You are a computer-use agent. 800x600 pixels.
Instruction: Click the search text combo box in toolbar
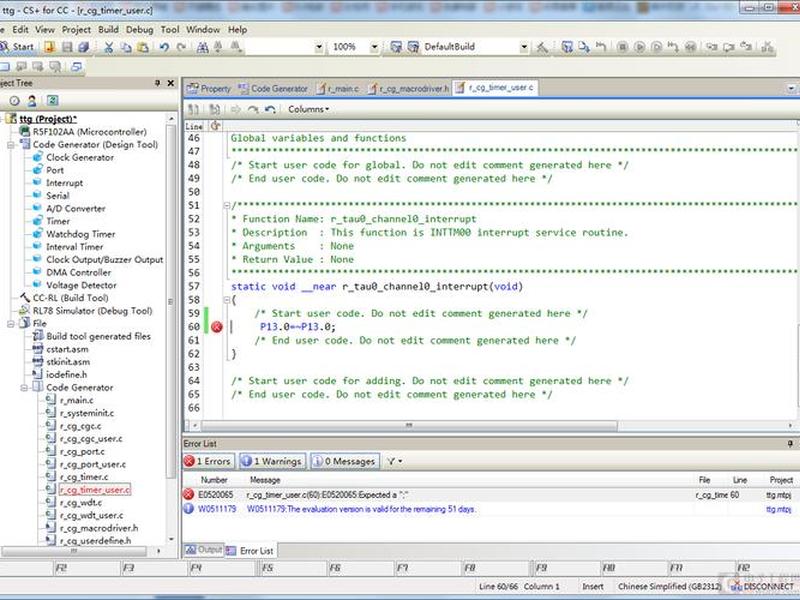[x=285, y=47]
